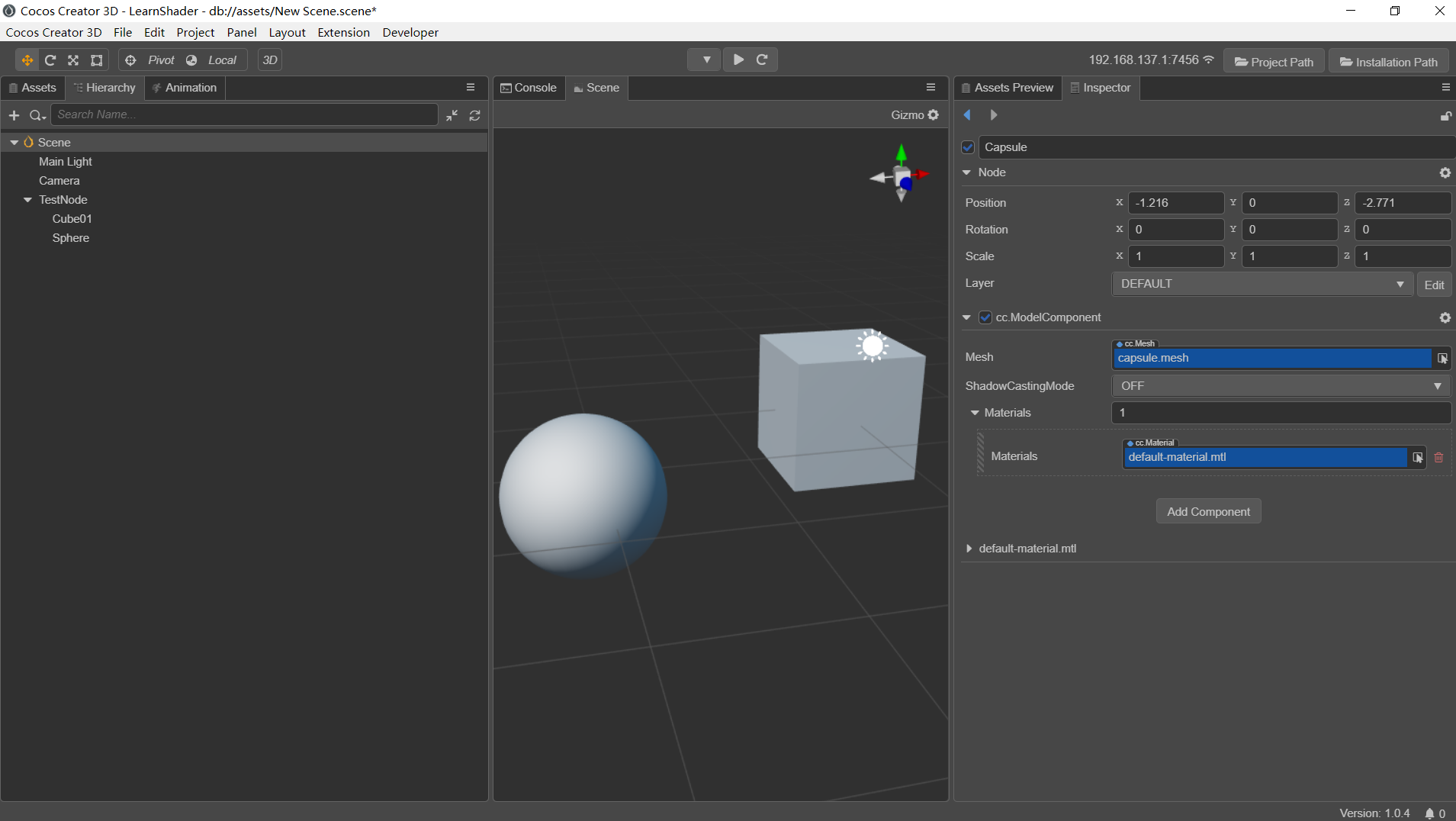Viewport: 1456px width, 821px height.
Task: Select the Move transform tool
Action: (x=27, y=60)
